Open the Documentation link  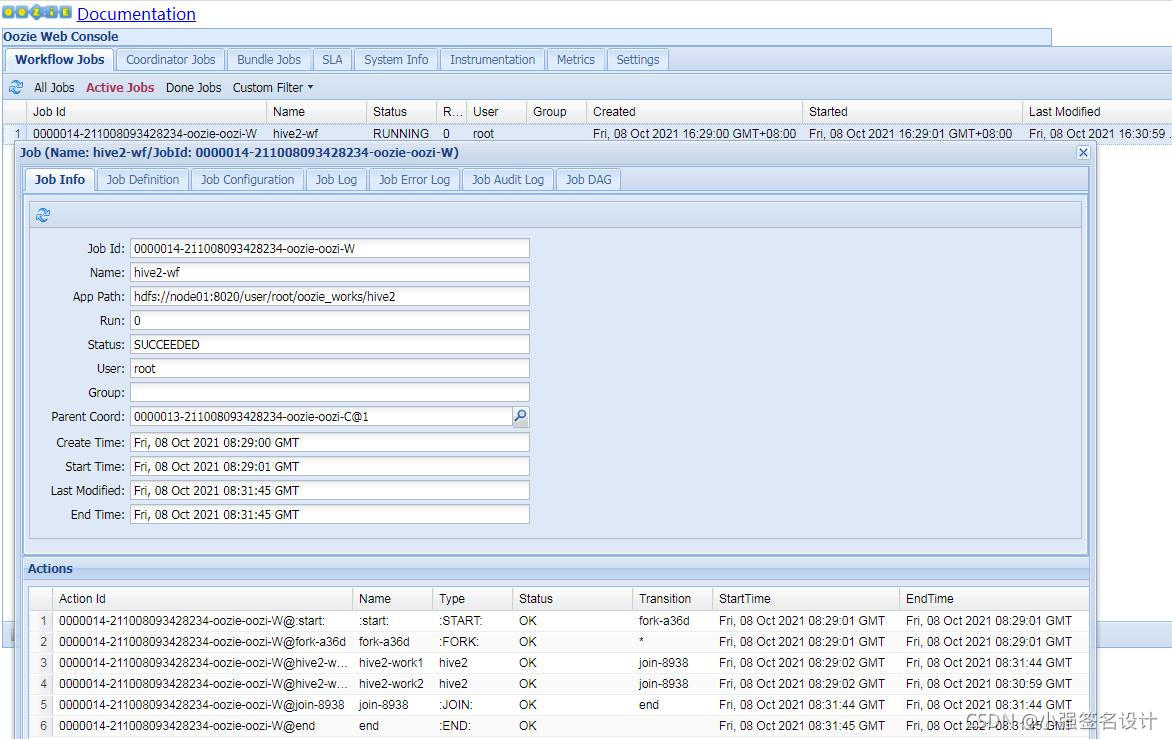click(x=136, y=14)
